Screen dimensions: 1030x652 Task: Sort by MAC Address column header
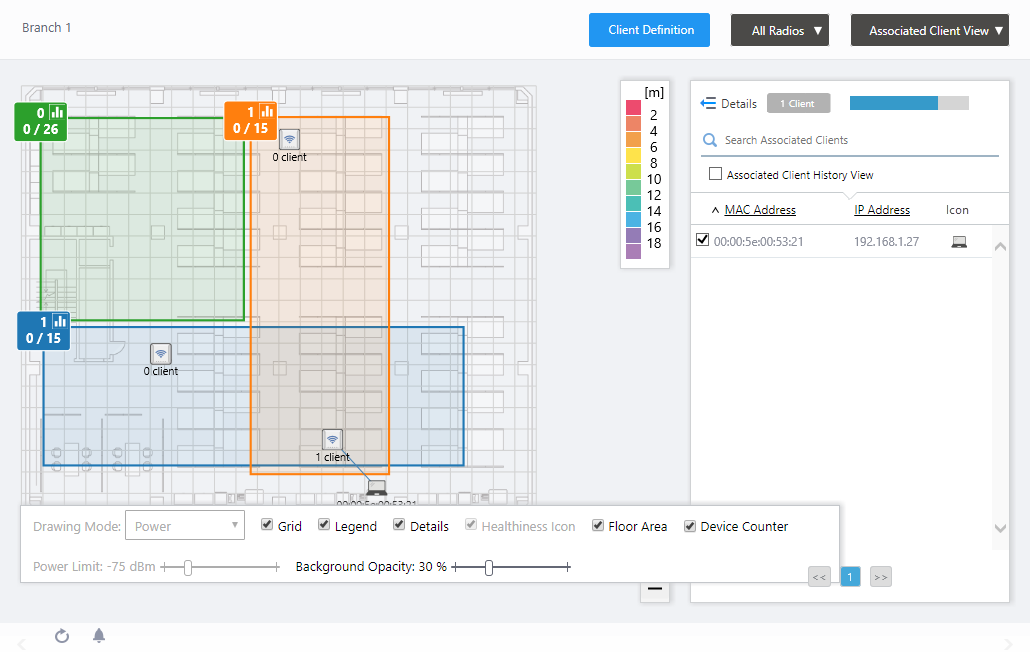pyautogui.click(x=760, y=210)
